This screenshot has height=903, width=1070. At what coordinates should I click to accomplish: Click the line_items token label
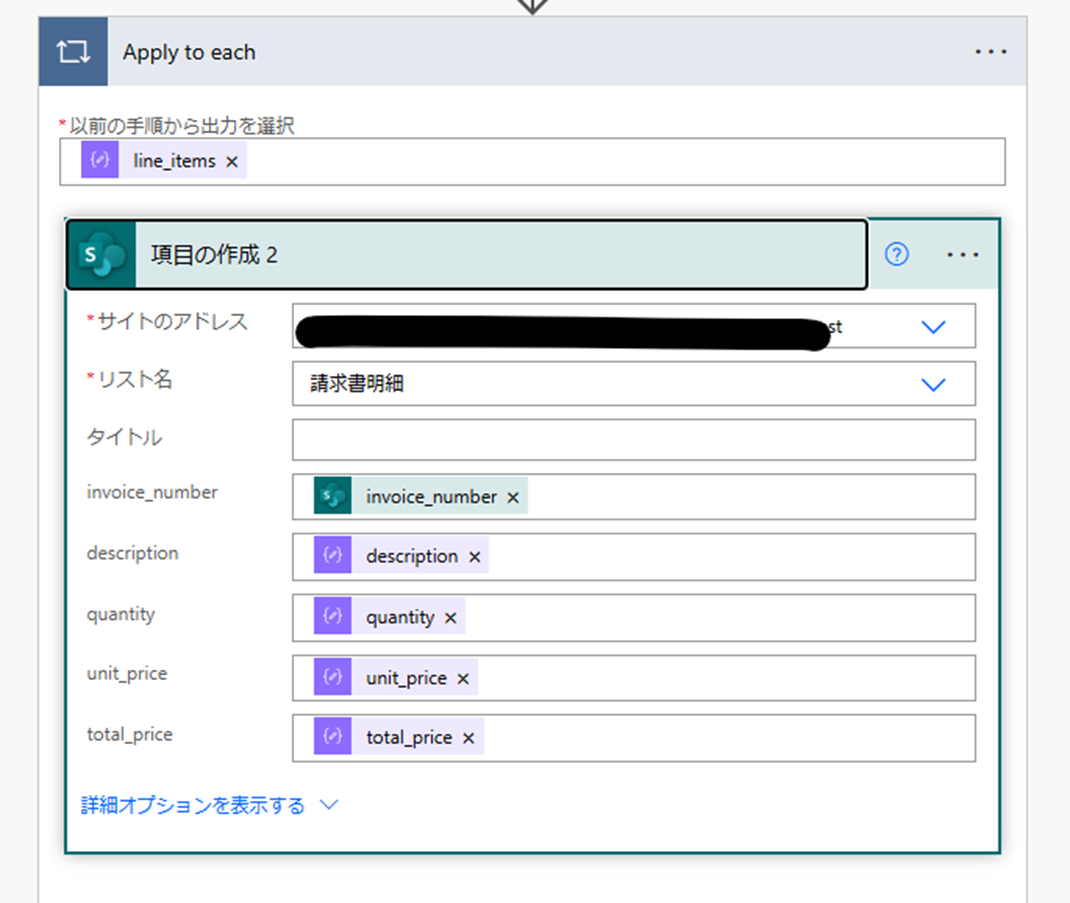pyautogui.click(x=174, y=161)
